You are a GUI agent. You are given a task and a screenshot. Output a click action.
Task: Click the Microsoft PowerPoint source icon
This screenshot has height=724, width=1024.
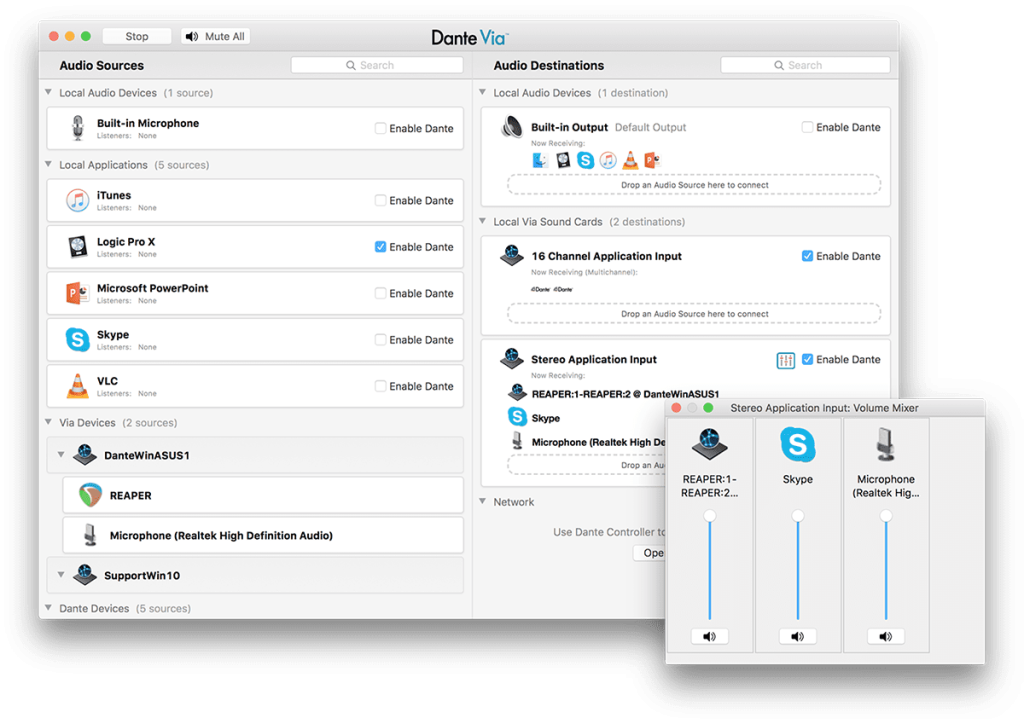pos(78,293)
